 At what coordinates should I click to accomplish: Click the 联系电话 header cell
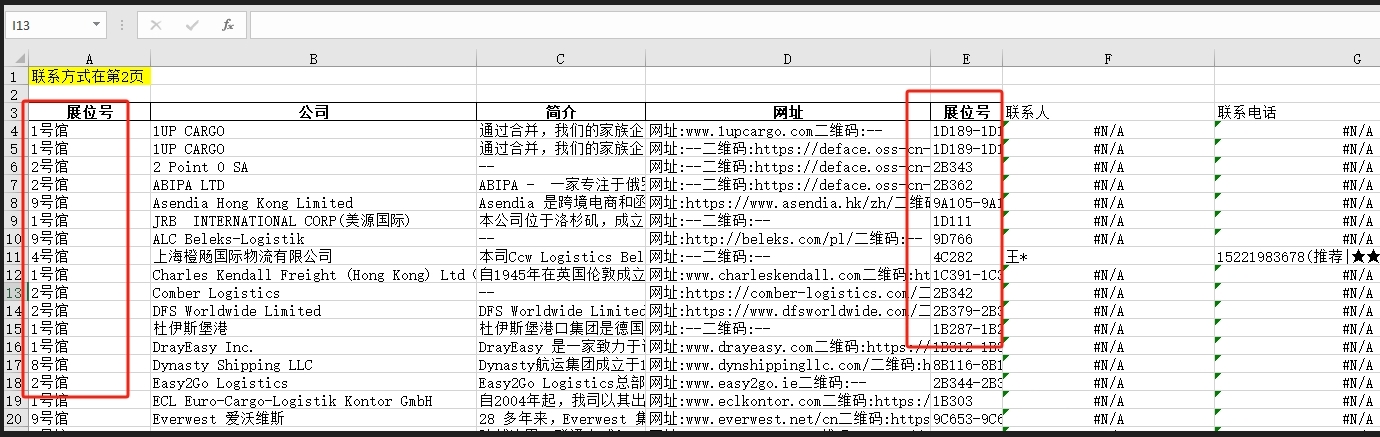pos(1297,112)
